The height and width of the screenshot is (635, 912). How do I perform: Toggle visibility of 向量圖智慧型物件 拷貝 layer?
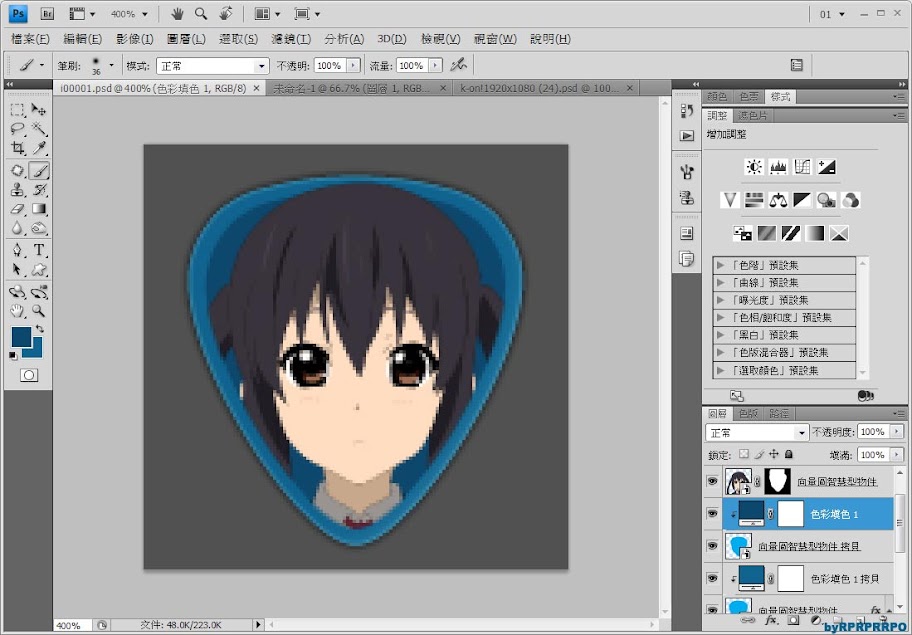coord(713,546)
